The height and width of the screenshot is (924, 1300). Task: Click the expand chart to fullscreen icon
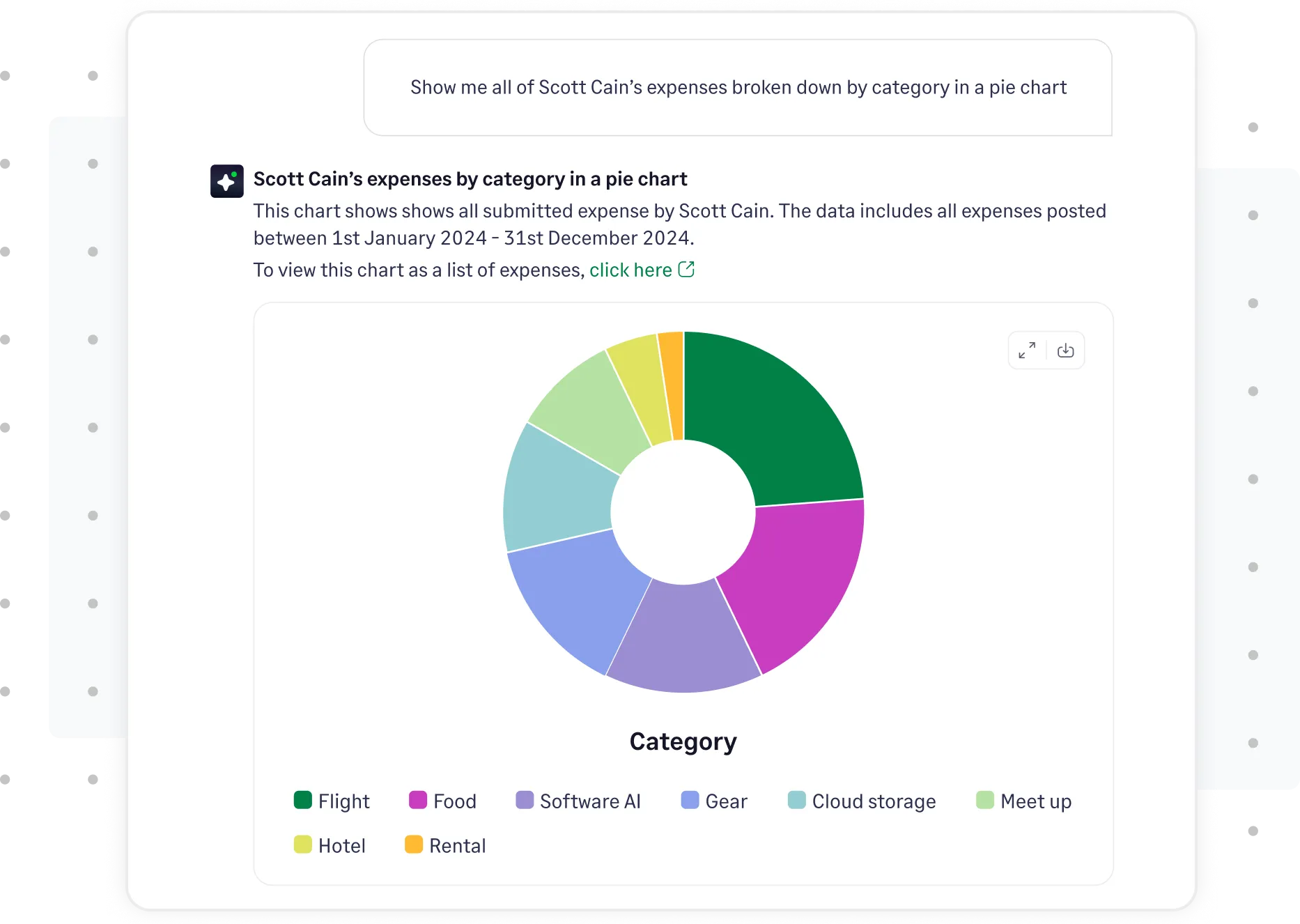(x=1027, y=351)
